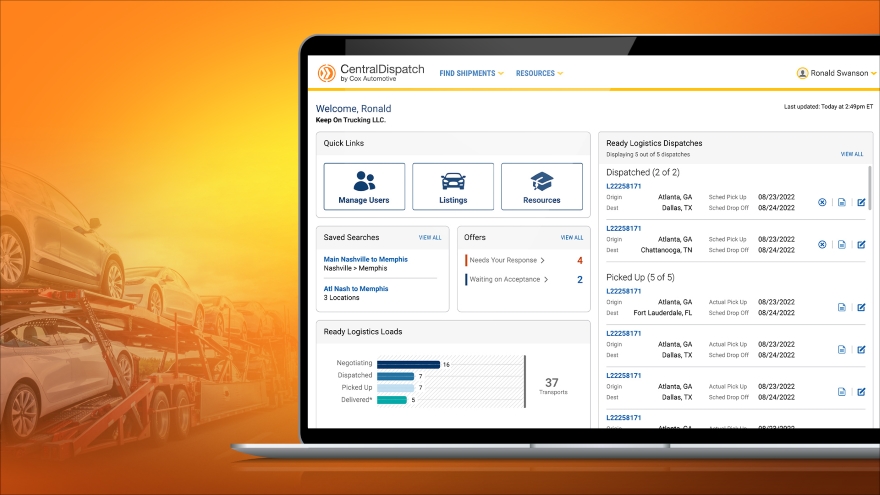880x495 pixels.
Task: Cancel the Chattanooga, TN dispatch
Action: coord(822,244)
